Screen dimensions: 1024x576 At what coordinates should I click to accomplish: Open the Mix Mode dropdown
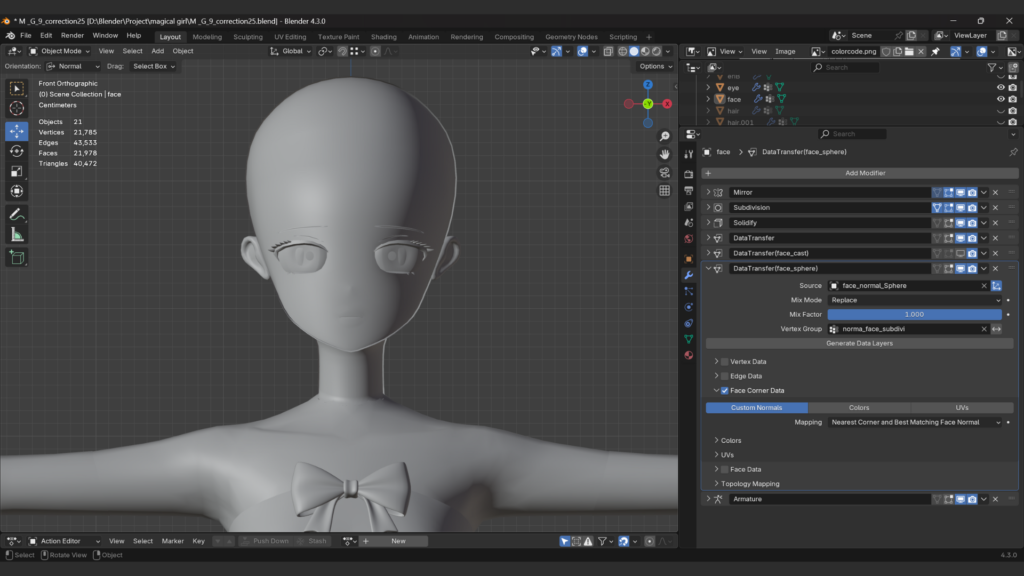(914, 300)
